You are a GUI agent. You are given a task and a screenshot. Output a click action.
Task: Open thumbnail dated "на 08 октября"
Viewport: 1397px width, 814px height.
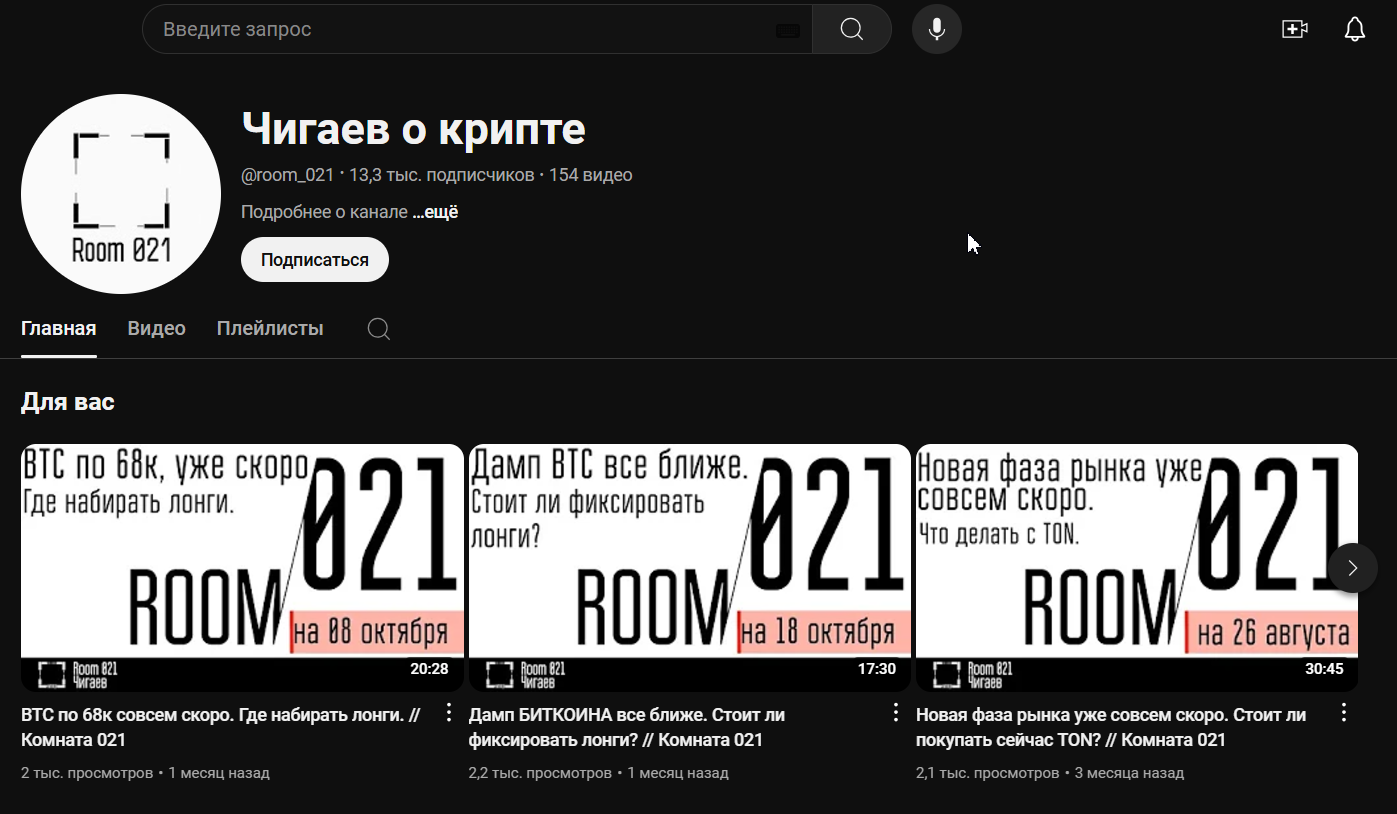coord(242,567)
